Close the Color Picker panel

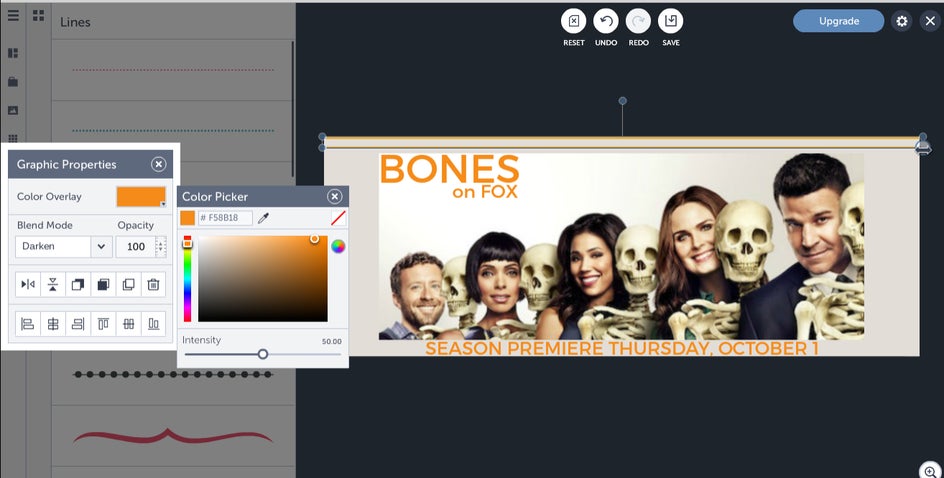point(334,196)
